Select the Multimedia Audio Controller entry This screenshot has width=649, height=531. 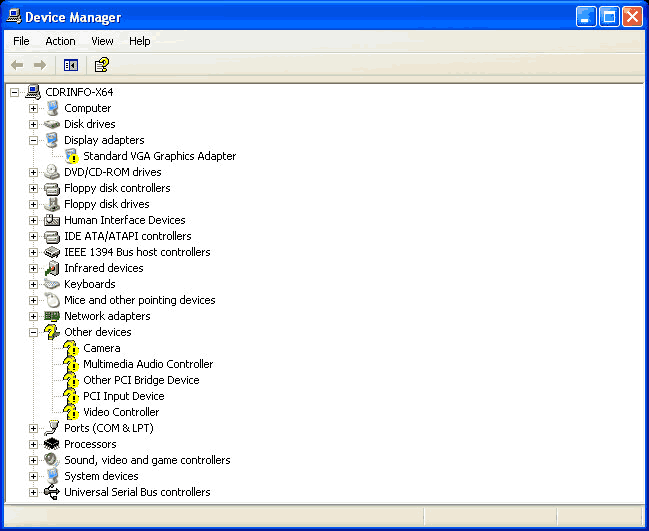148,364
